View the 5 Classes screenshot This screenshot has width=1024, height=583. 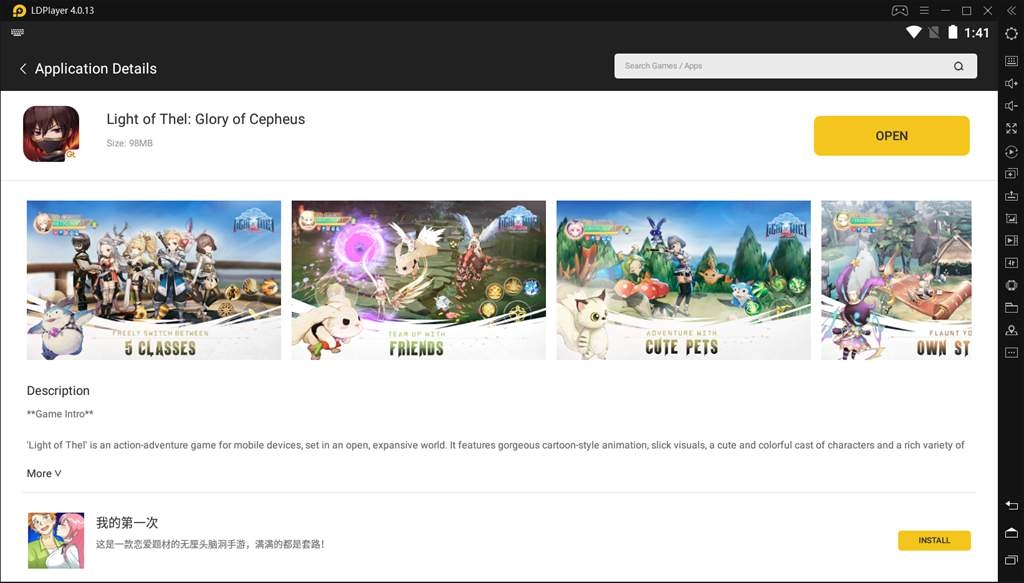(x=154, y=280)
